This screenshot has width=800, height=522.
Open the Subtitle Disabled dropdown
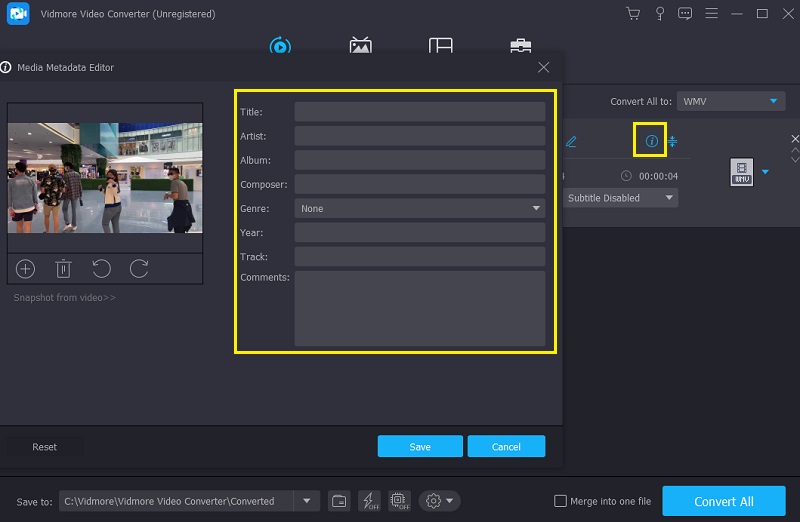coord(620,198)
